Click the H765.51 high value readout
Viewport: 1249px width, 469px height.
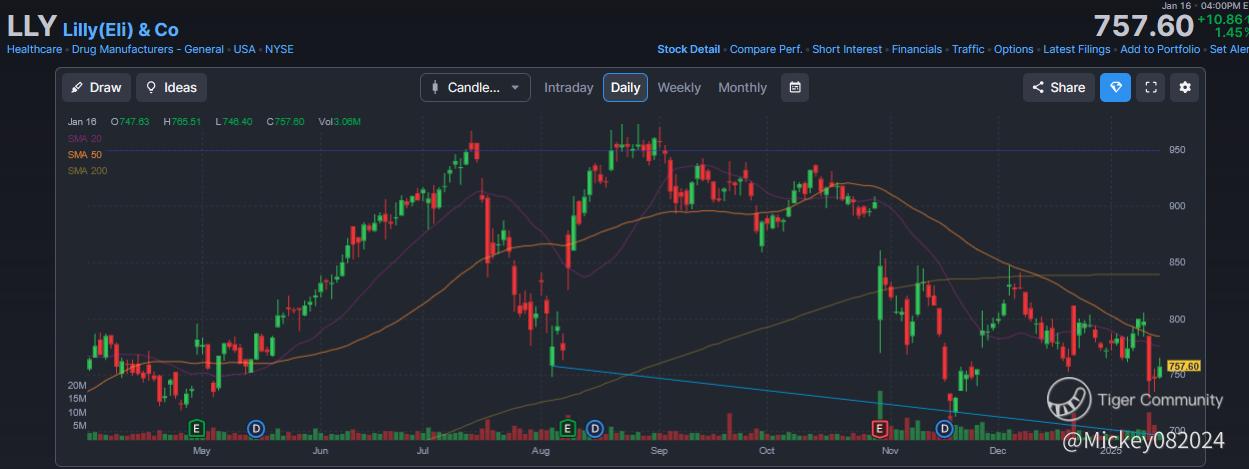(180, 121)
